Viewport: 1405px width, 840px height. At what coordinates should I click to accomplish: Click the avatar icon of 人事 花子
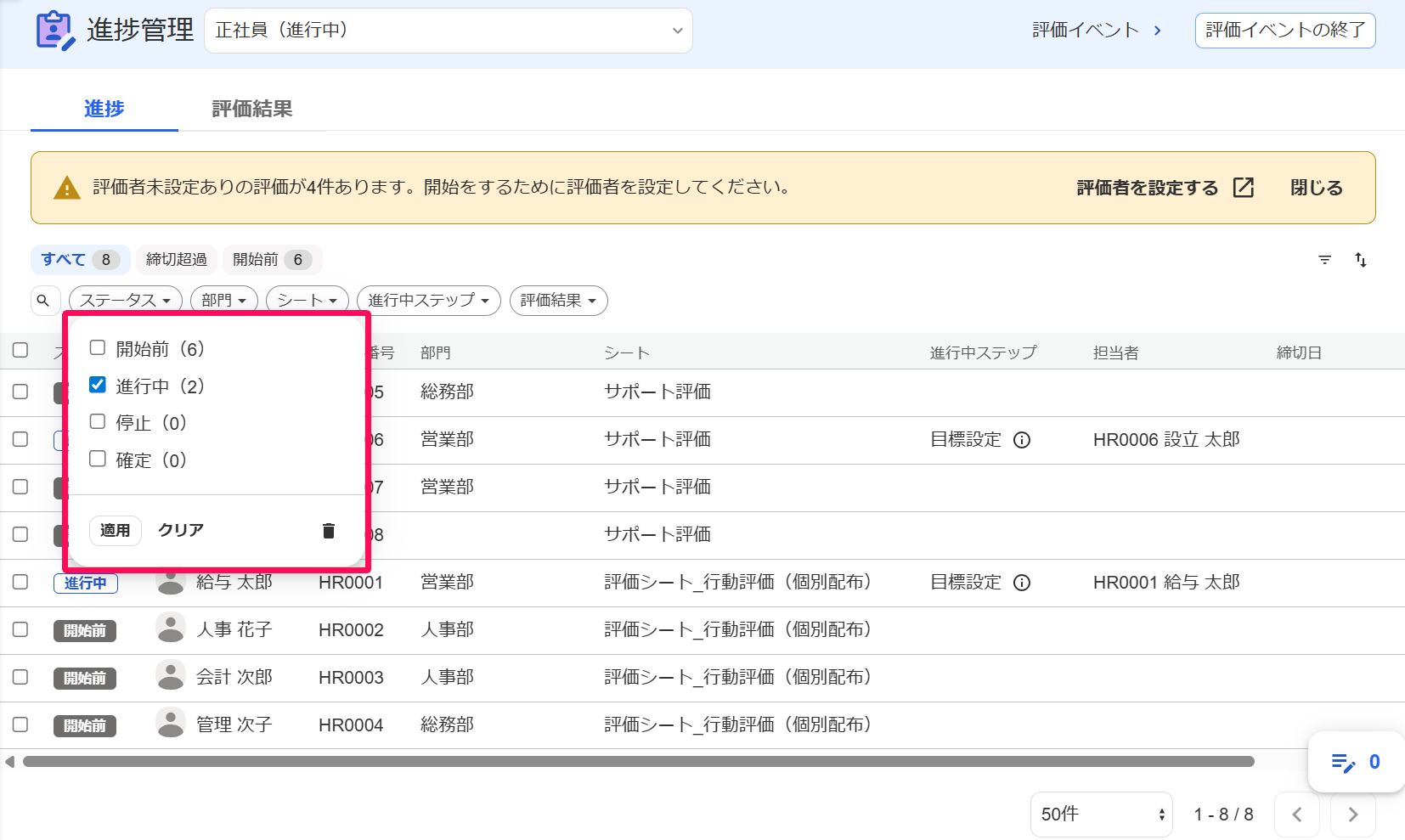tap(171, 629)
